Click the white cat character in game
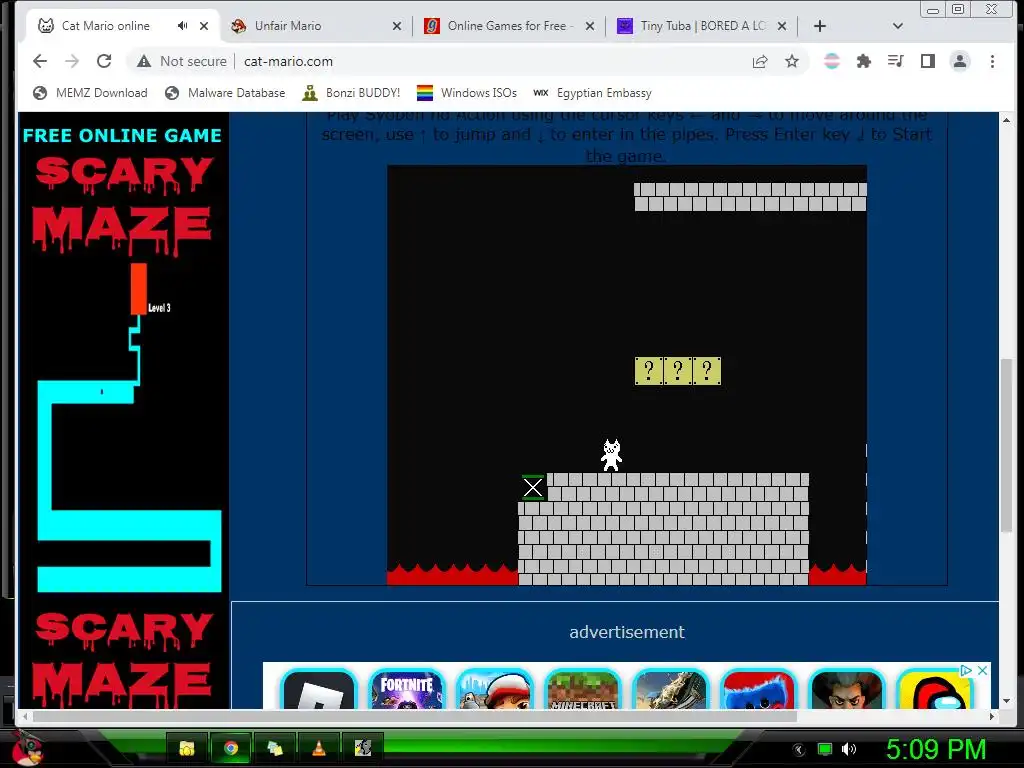 [x=611, y=455]
